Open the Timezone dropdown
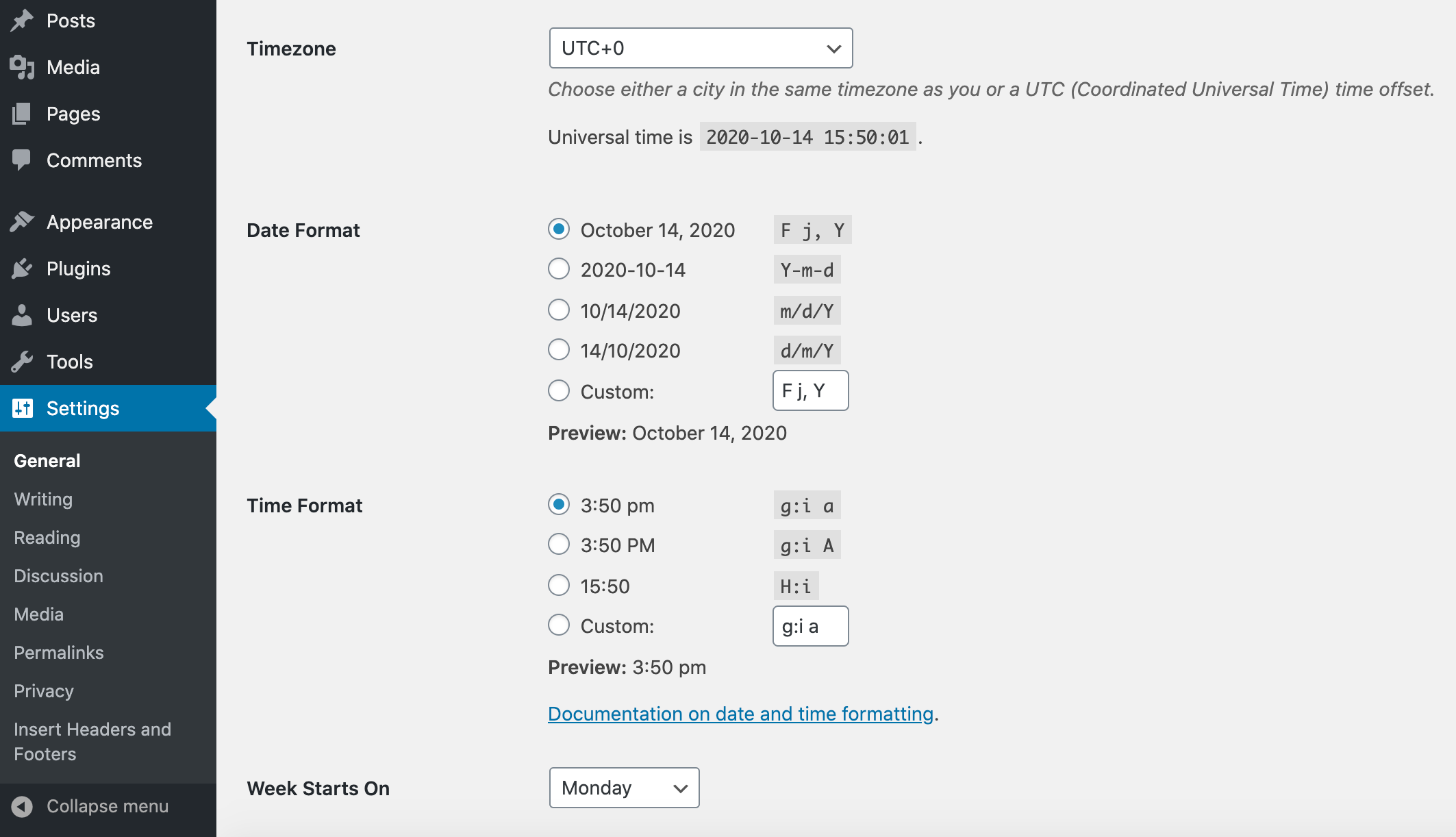Viewport: 1456px width, 837px height. [700, 48]
